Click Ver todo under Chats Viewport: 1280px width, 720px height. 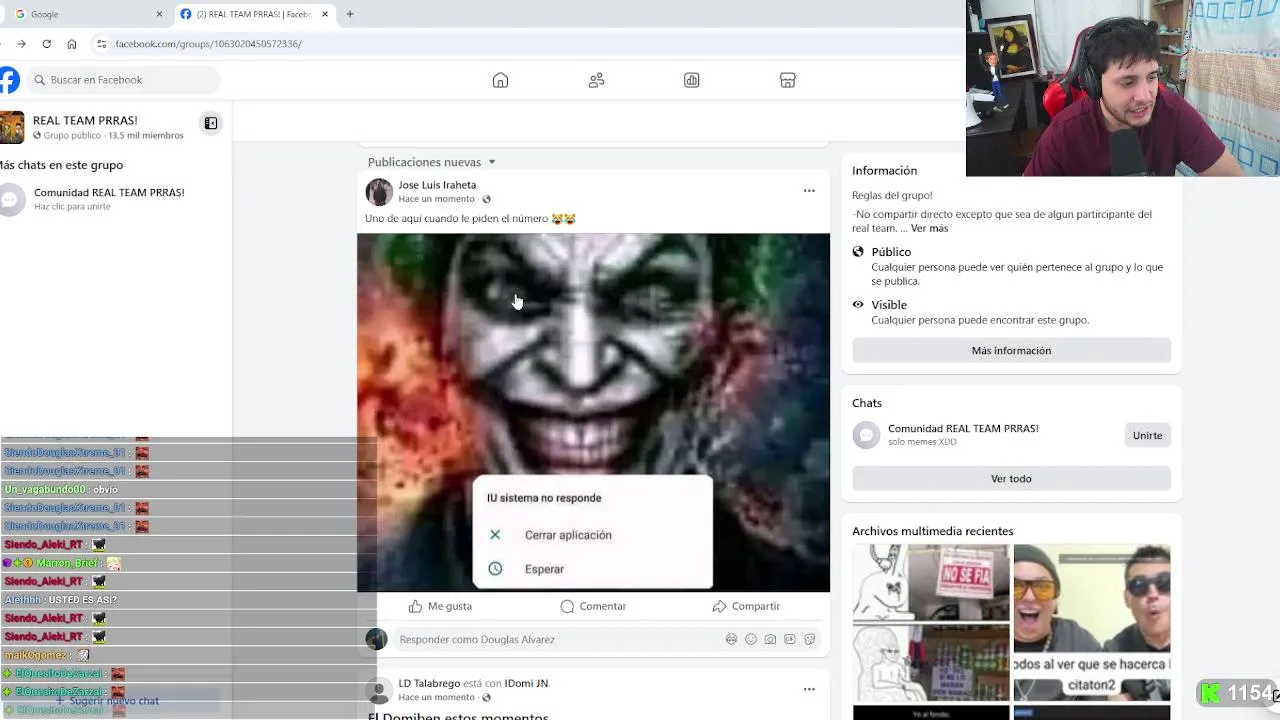pyautogui.click(x=1011, y=478)
